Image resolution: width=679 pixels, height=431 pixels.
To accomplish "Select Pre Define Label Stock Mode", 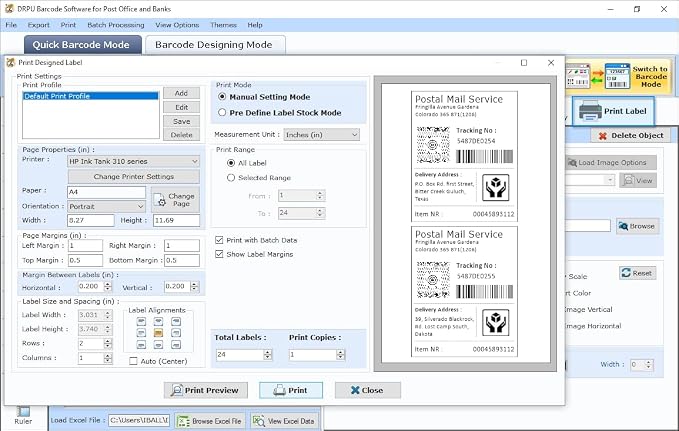I will tap(222, 112).
